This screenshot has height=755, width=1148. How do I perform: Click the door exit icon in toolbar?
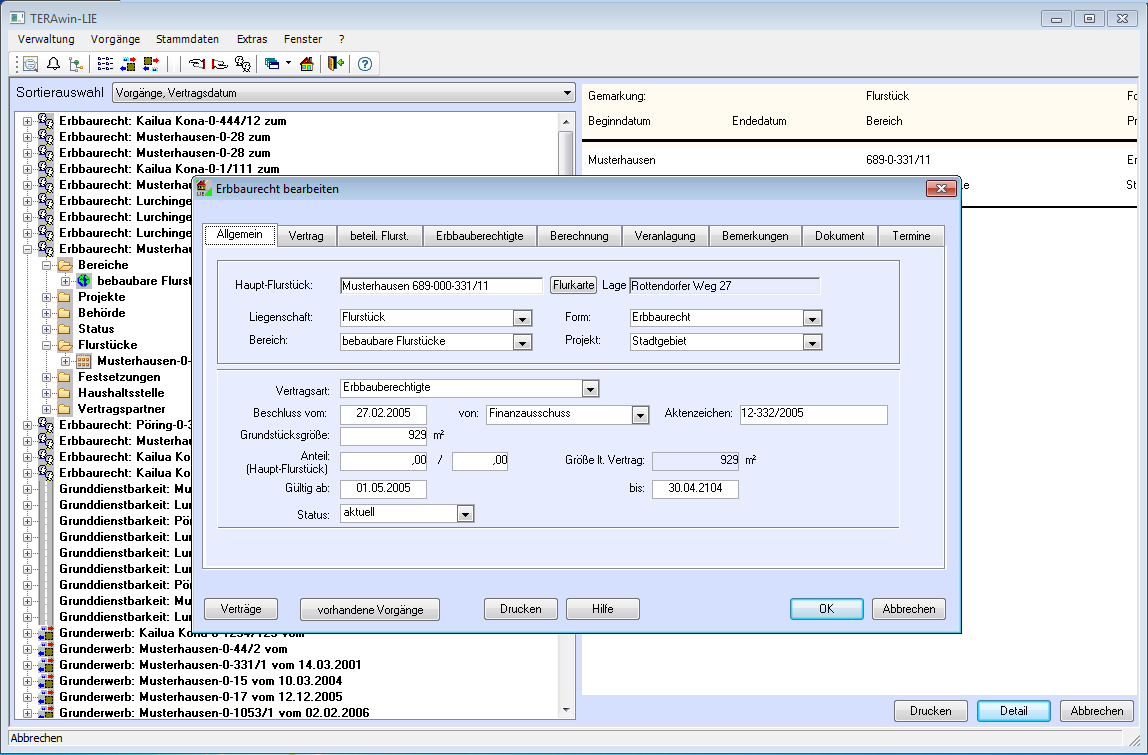point(335,64)
